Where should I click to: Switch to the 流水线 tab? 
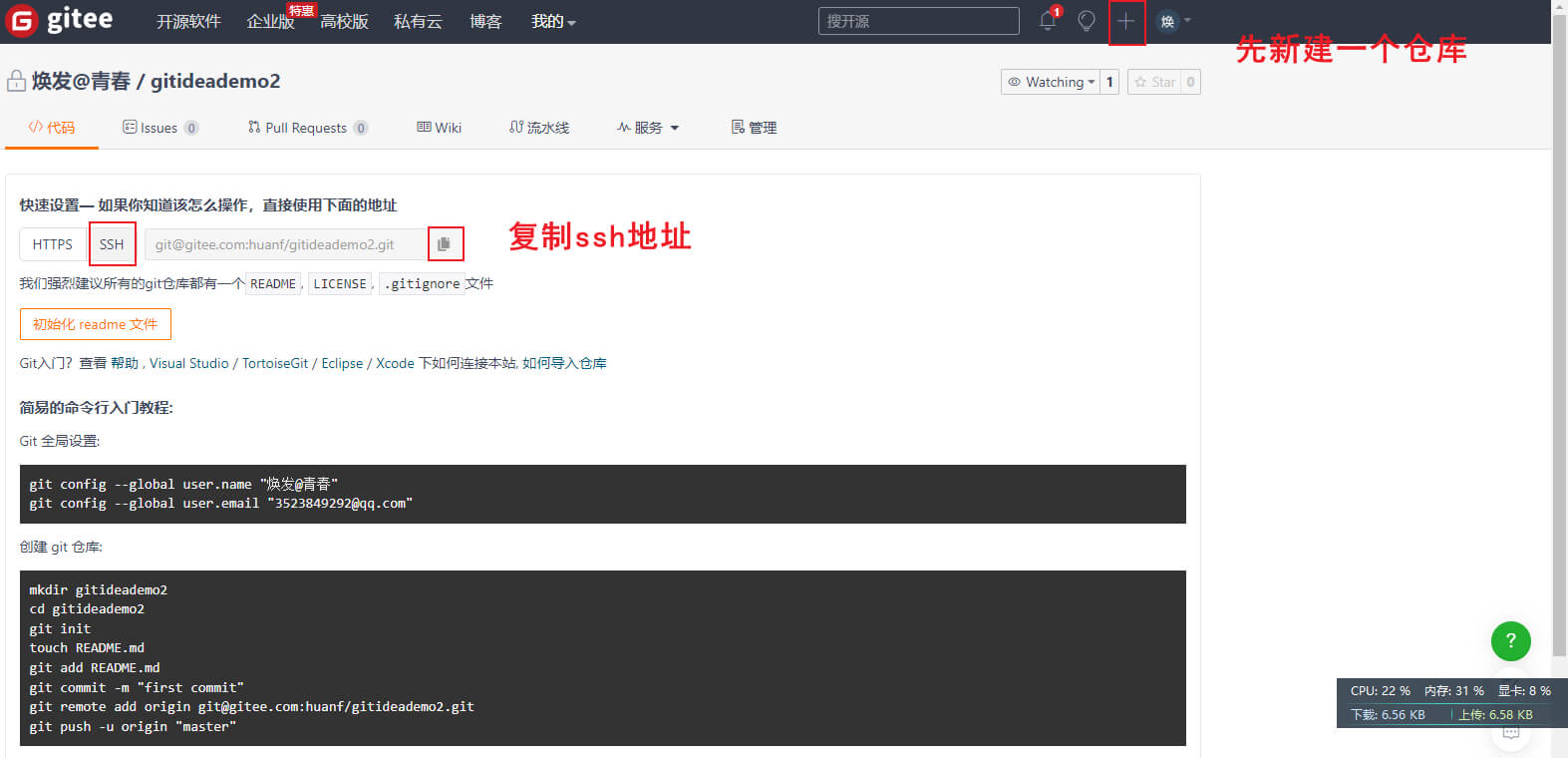tap(539, 128)
